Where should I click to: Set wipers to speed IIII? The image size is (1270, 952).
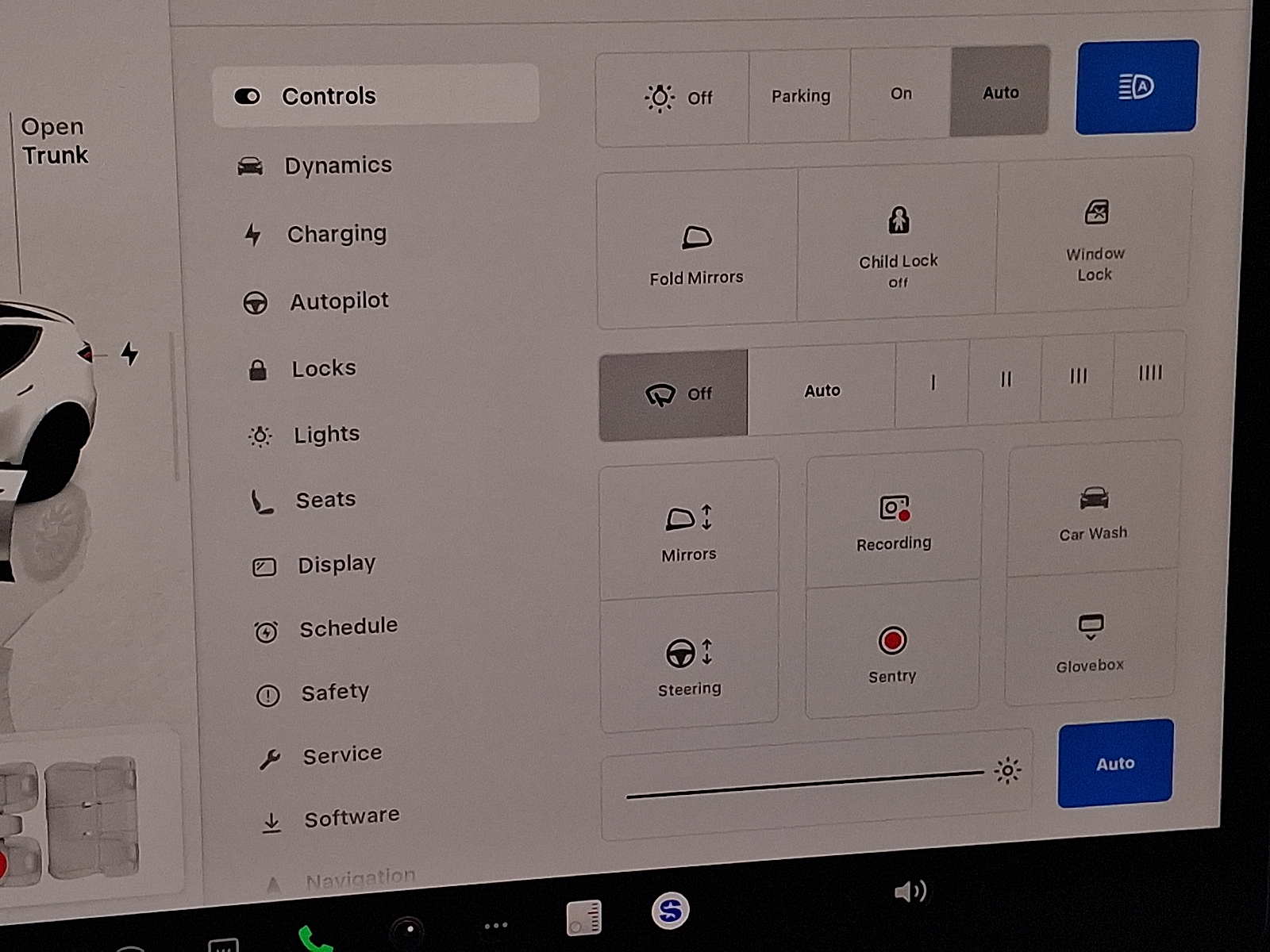click(x=1149, y=373)
